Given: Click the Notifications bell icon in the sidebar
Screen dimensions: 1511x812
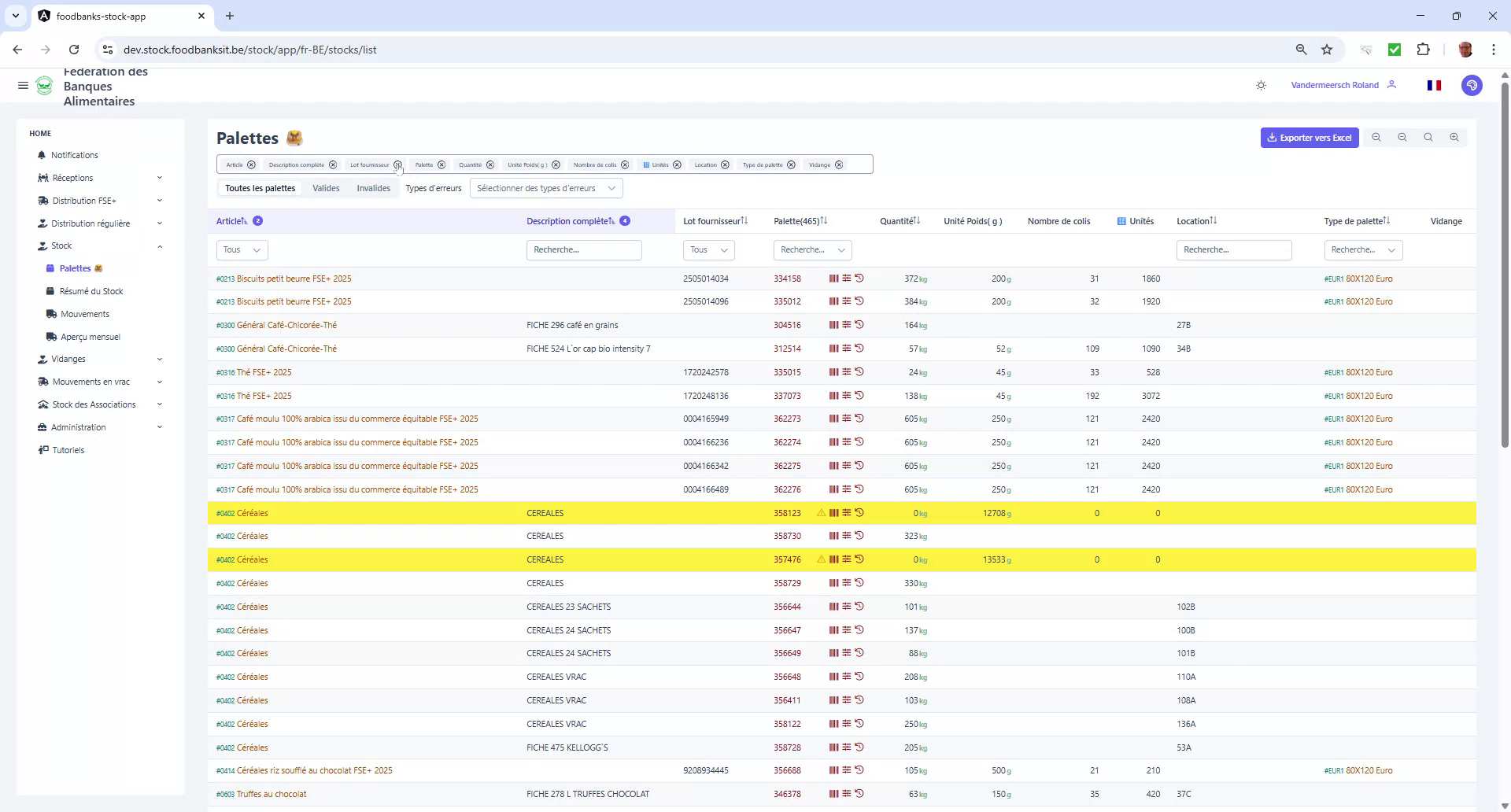Looking at the screenshot, I should coord(42,155).
